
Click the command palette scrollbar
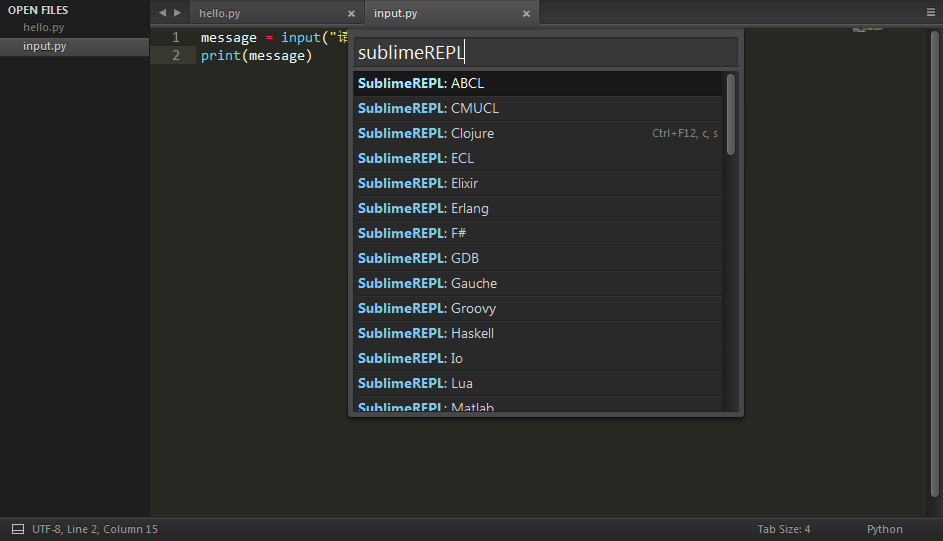731,114
